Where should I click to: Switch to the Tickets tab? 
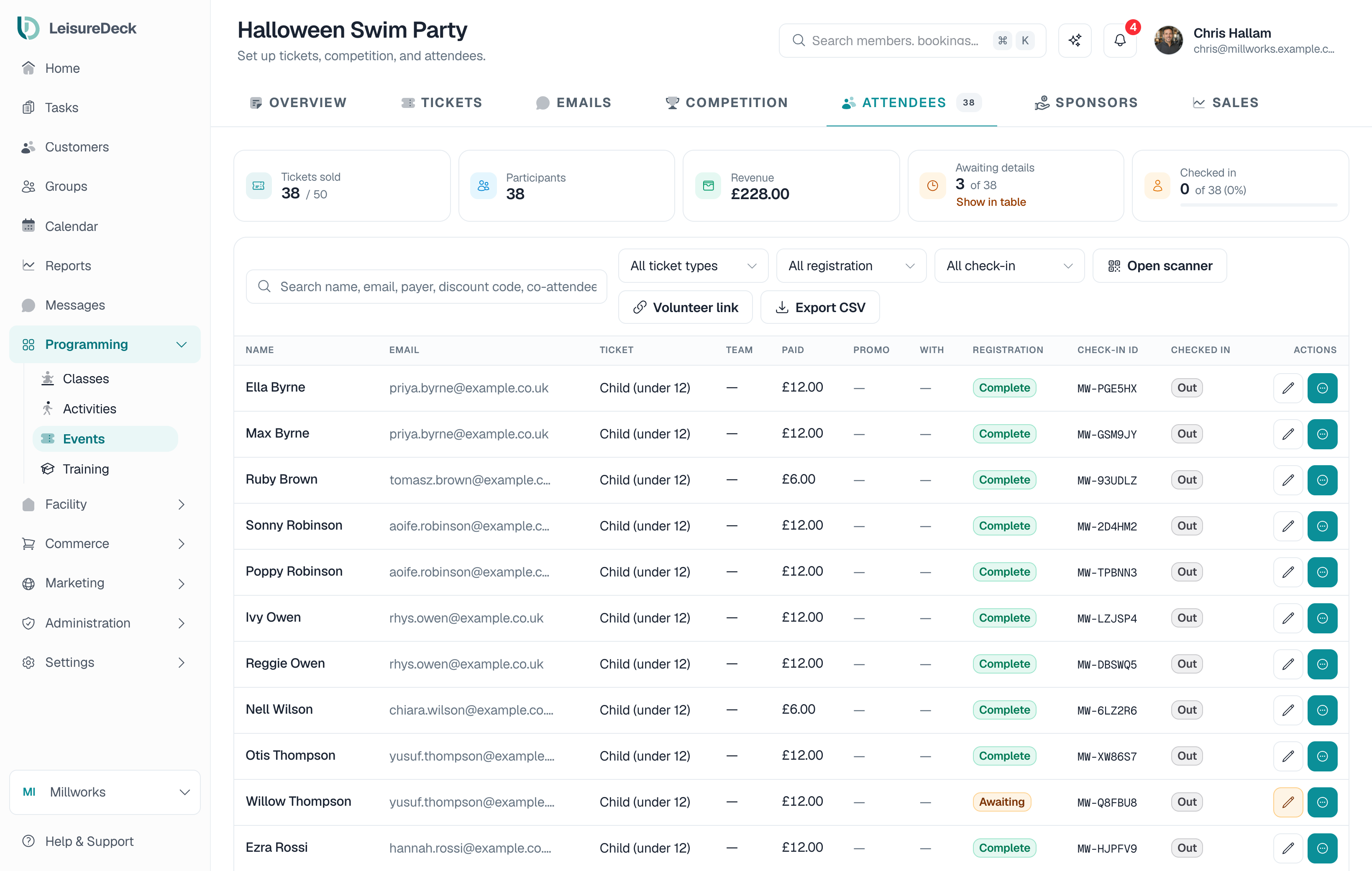[442, 102]
